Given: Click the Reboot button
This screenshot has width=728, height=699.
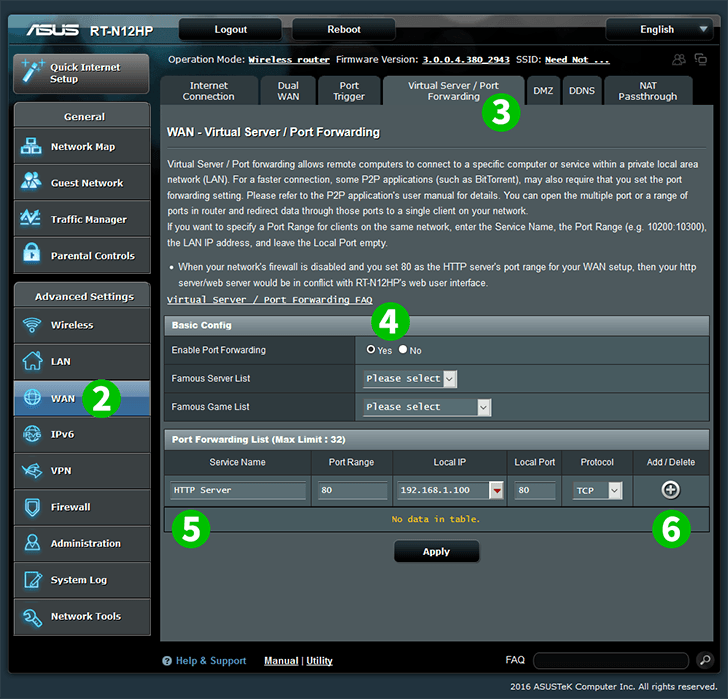Looking at the screenshot, I should tap(344, 29).
